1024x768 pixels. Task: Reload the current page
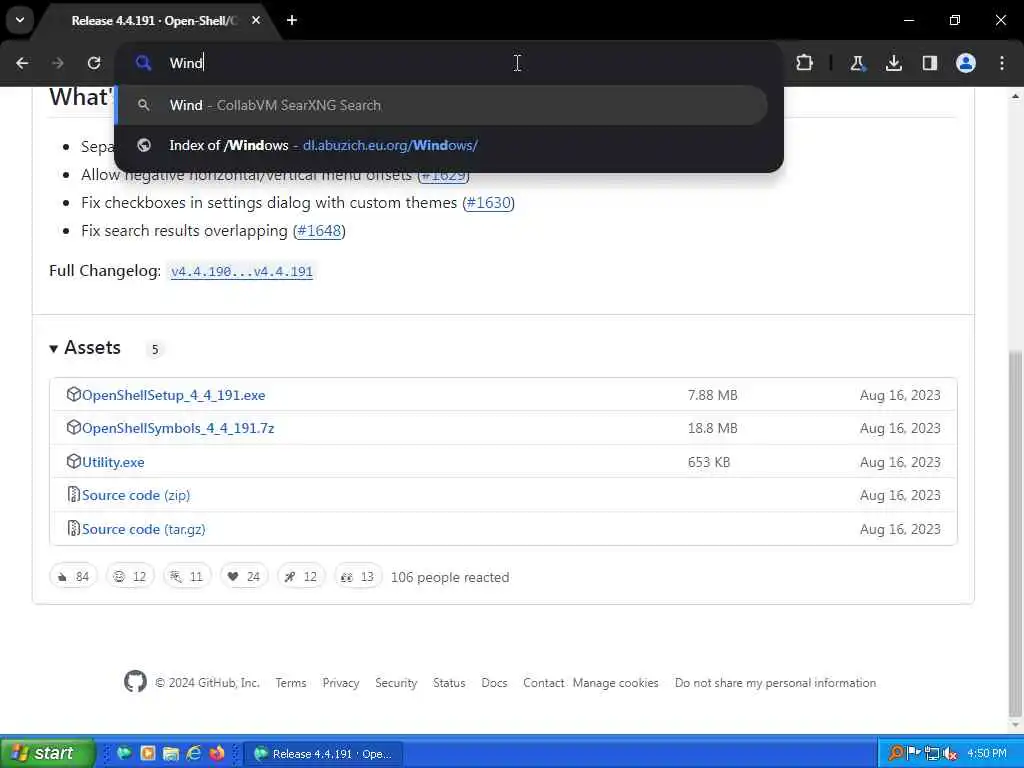click(x=94, y=63)
